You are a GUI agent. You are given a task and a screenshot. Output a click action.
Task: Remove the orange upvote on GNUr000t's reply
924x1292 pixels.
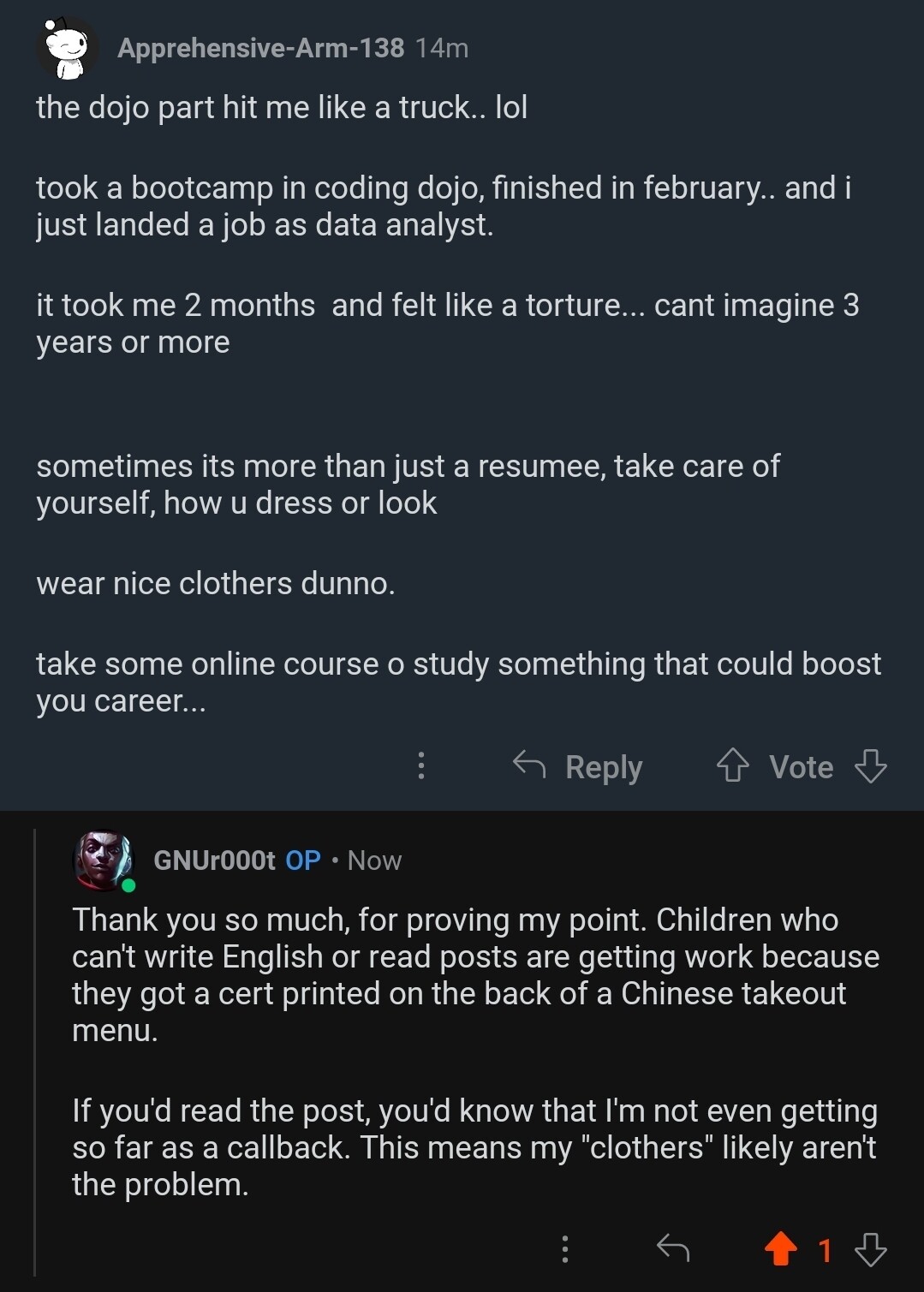pyautogui.click(x=780, y=1249)
